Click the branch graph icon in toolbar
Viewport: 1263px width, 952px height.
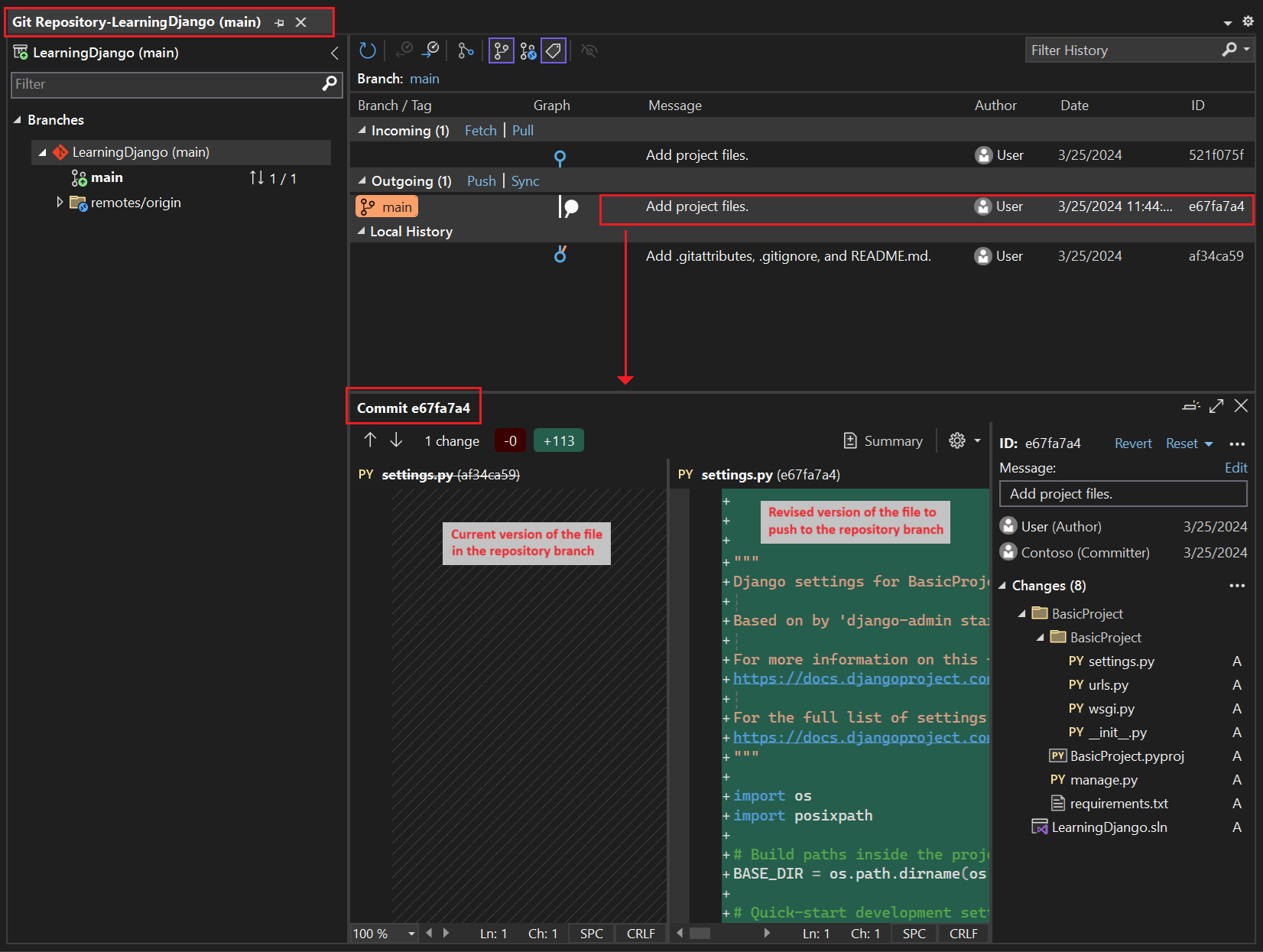[x=466, y=51]
